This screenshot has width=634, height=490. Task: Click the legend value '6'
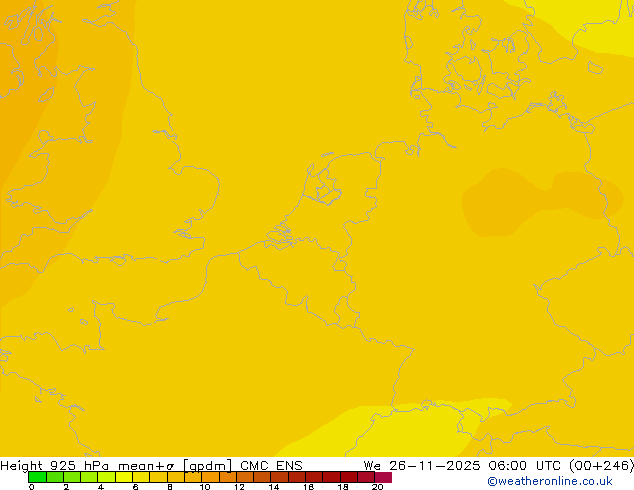coord(135,487)
